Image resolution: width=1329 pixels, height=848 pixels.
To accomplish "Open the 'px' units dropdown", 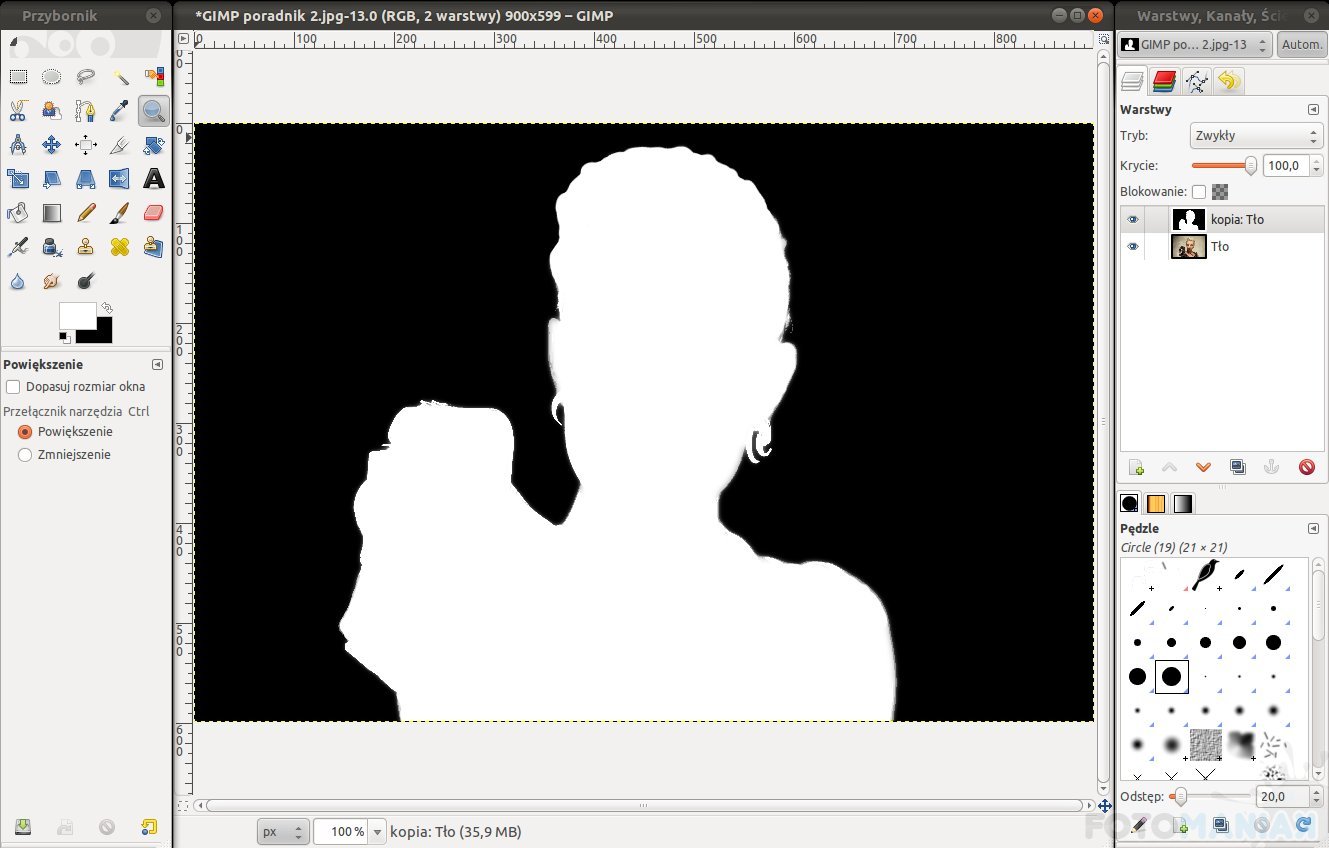I will [x=283, y=832].
